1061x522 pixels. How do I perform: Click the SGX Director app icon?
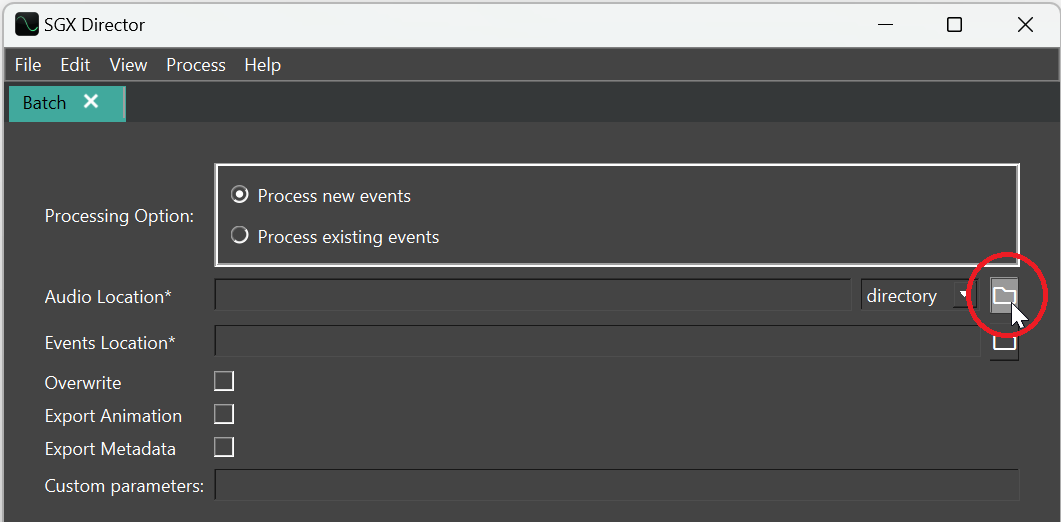coord(26,24)
